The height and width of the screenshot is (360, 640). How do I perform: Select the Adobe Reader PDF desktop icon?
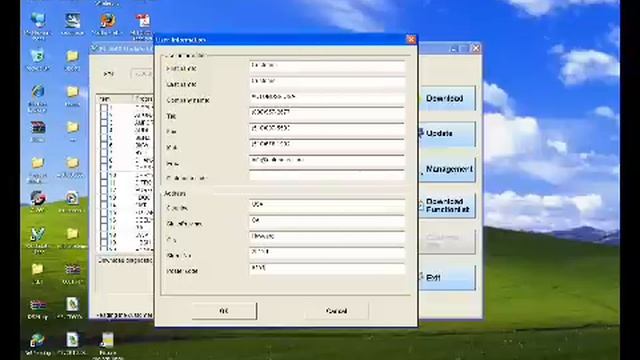coord(143,20)
